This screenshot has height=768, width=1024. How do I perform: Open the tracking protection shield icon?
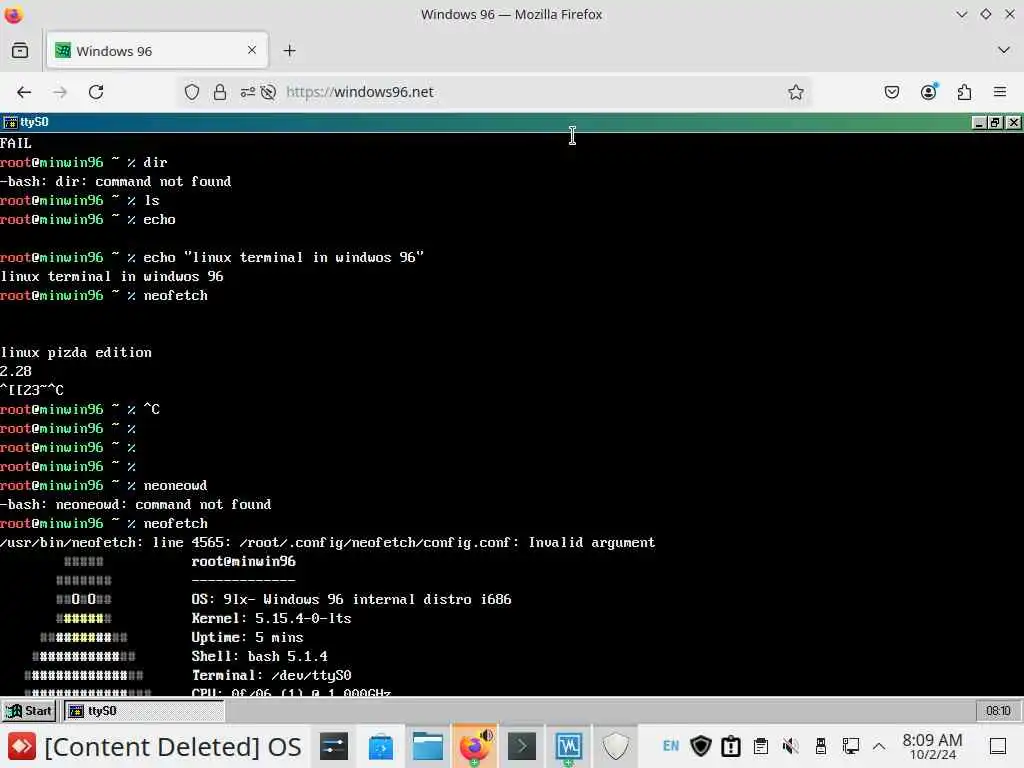191,92
